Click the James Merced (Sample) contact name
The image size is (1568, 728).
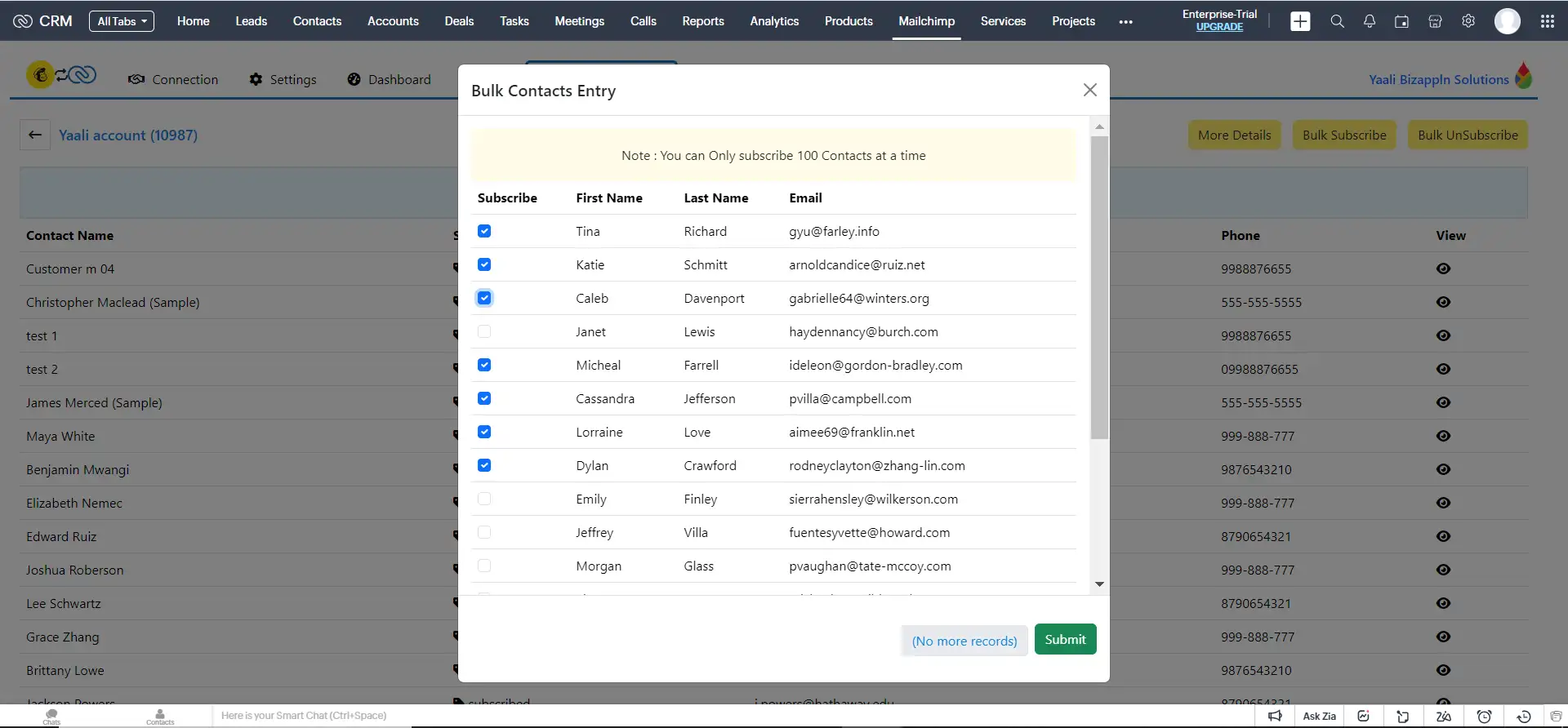coord(94,402)
